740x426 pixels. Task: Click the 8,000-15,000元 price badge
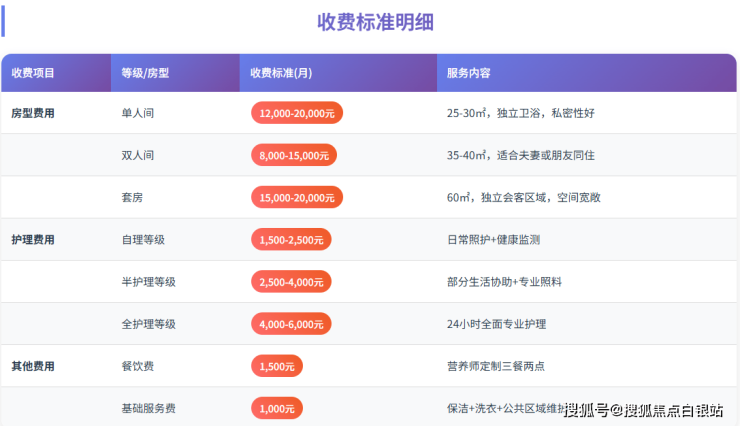point(294,156)
